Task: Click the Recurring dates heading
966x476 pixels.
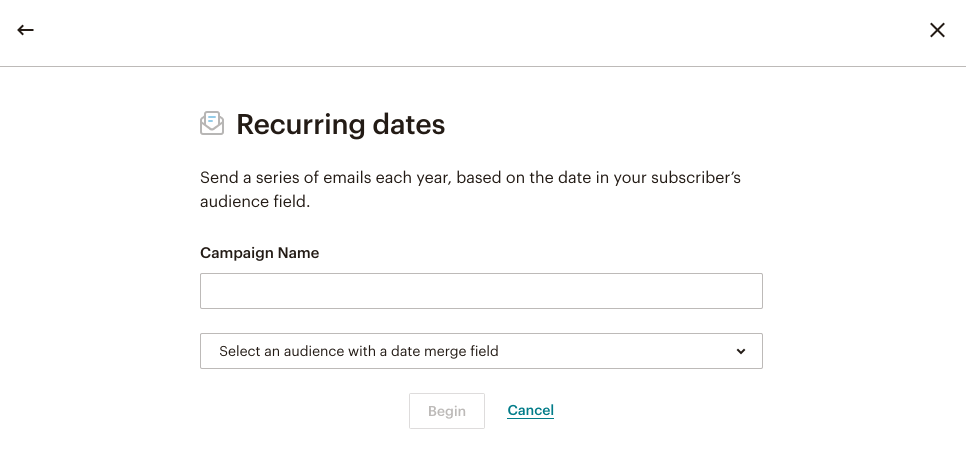Action: (341, 124)
